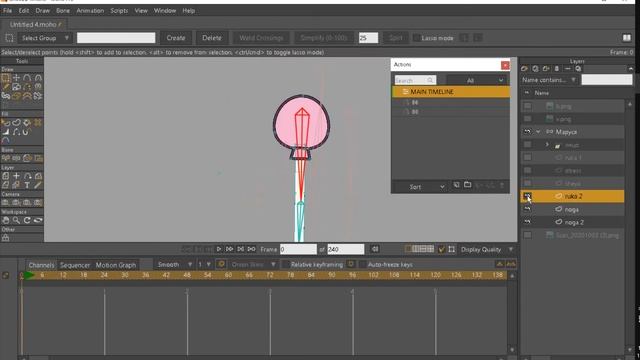The height and width of the screenshot is (360, 640).
Task: Select MAIN TIMELINE in Actions window
Action: click(x=451, y=92)
